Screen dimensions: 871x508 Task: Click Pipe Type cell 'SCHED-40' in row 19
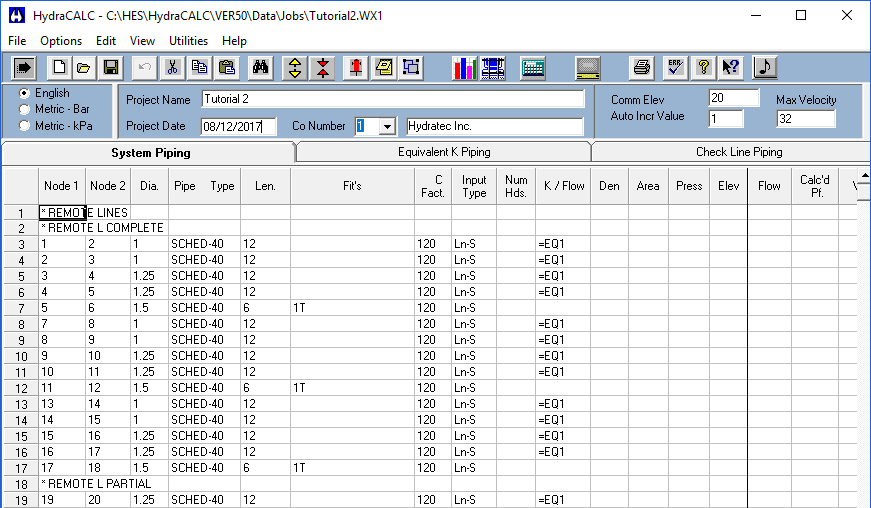(204, 500)
